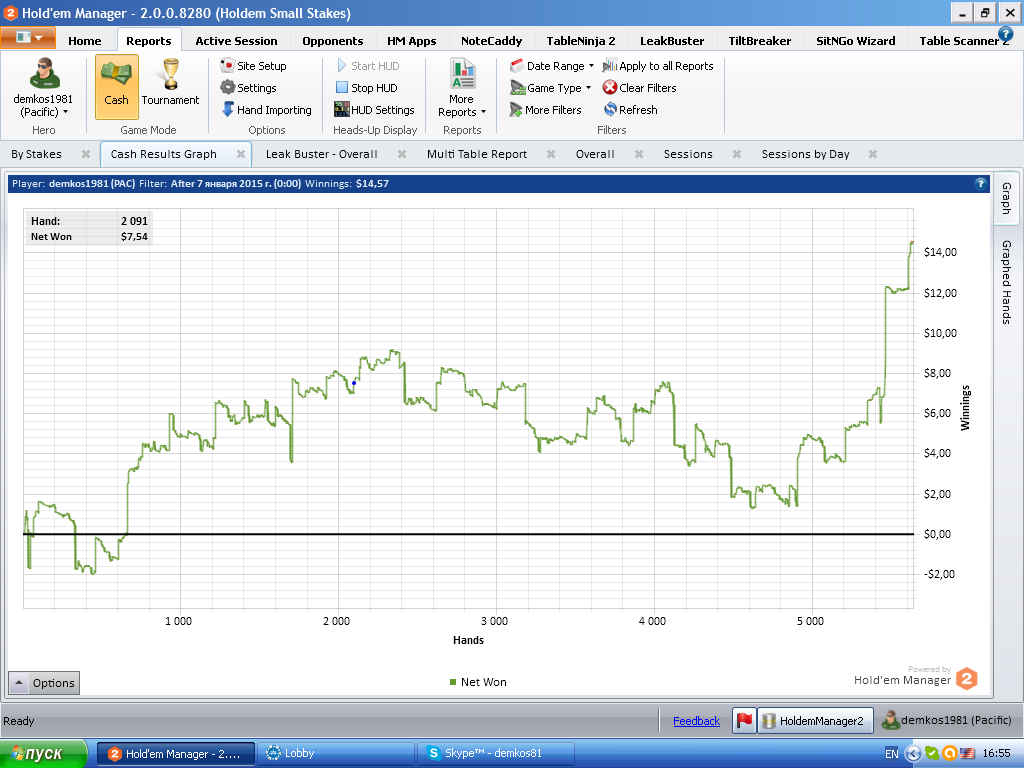1024x768 pixels.
Task: Close the Sessions by Day tab
Action: [x=872, y=154]
